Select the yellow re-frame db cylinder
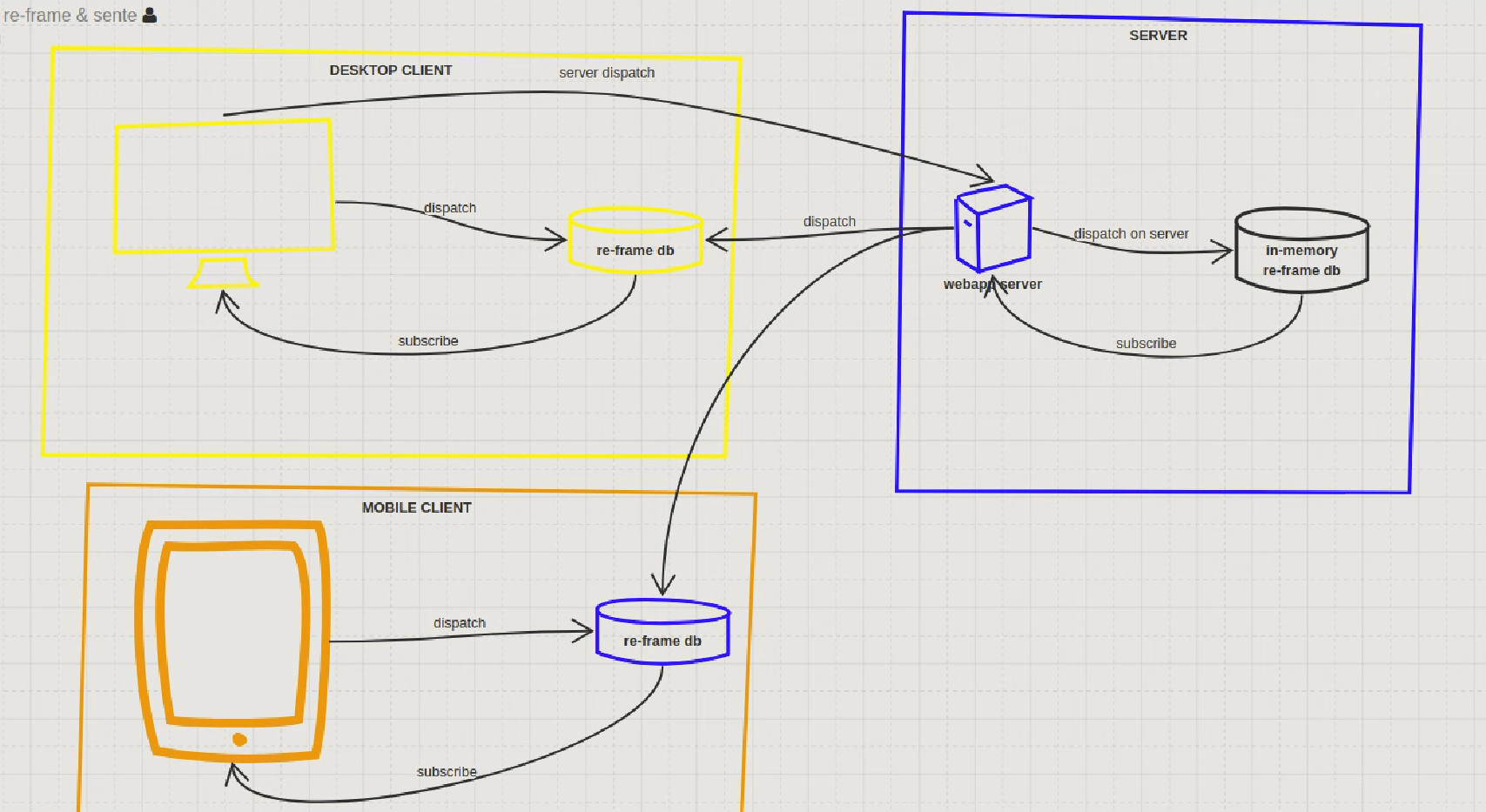The height and width of the screenshot is (812, 1486). (x=635, y=240)
